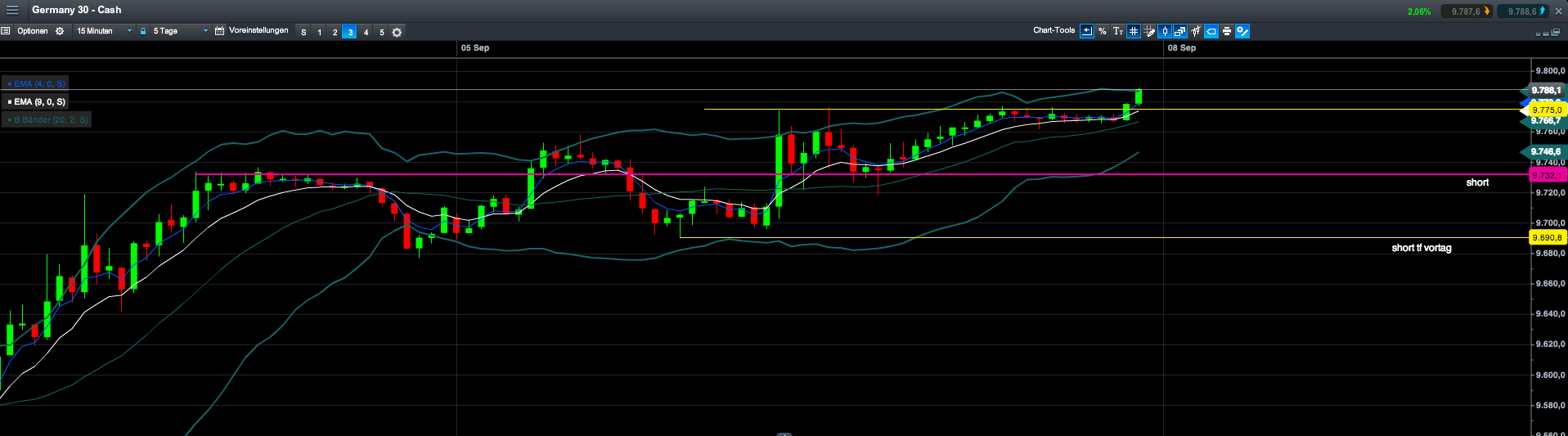The height and width of the screenshot is (436, 1568).
Task: Click the buy price 9.788,6 button
Action: coord(1522,11)
